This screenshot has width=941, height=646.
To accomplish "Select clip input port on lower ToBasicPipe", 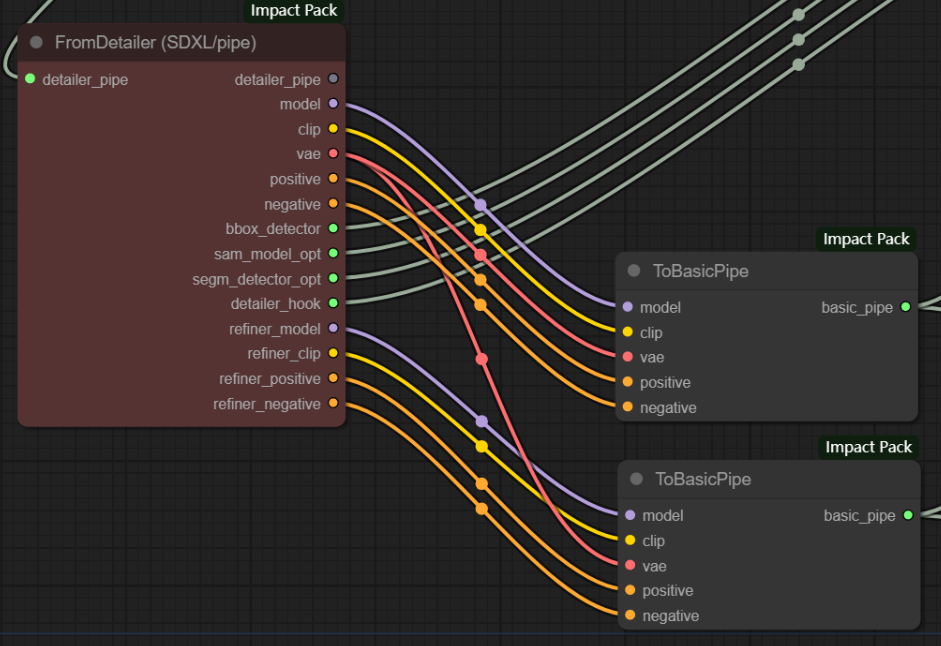I will coord(630,541).
